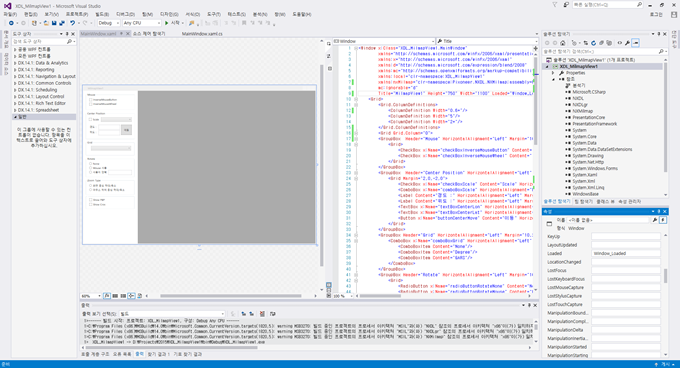Image resolution: width=680 pixels, height=368 pixels.
Task: Click the Save All toolbar icon
Action: pos(62,23)
